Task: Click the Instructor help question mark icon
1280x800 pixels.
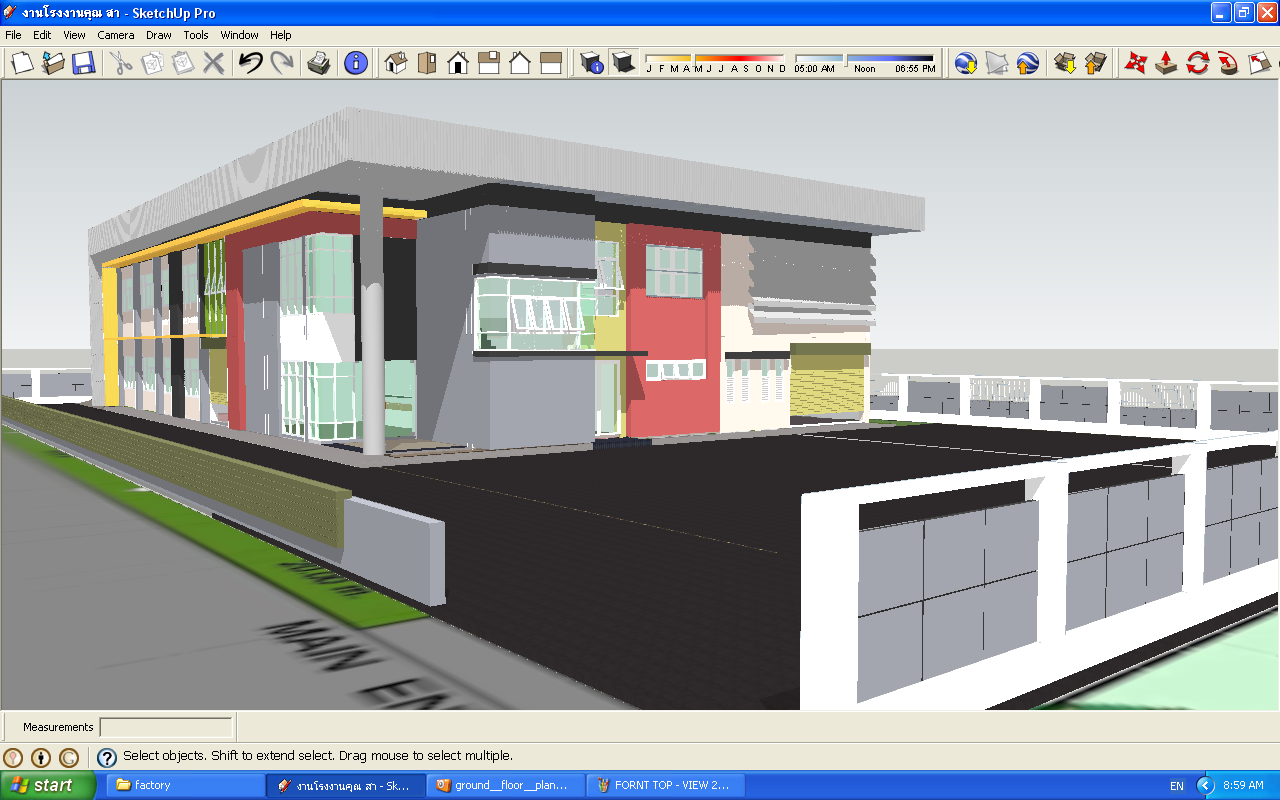Action: pos(106,757)
